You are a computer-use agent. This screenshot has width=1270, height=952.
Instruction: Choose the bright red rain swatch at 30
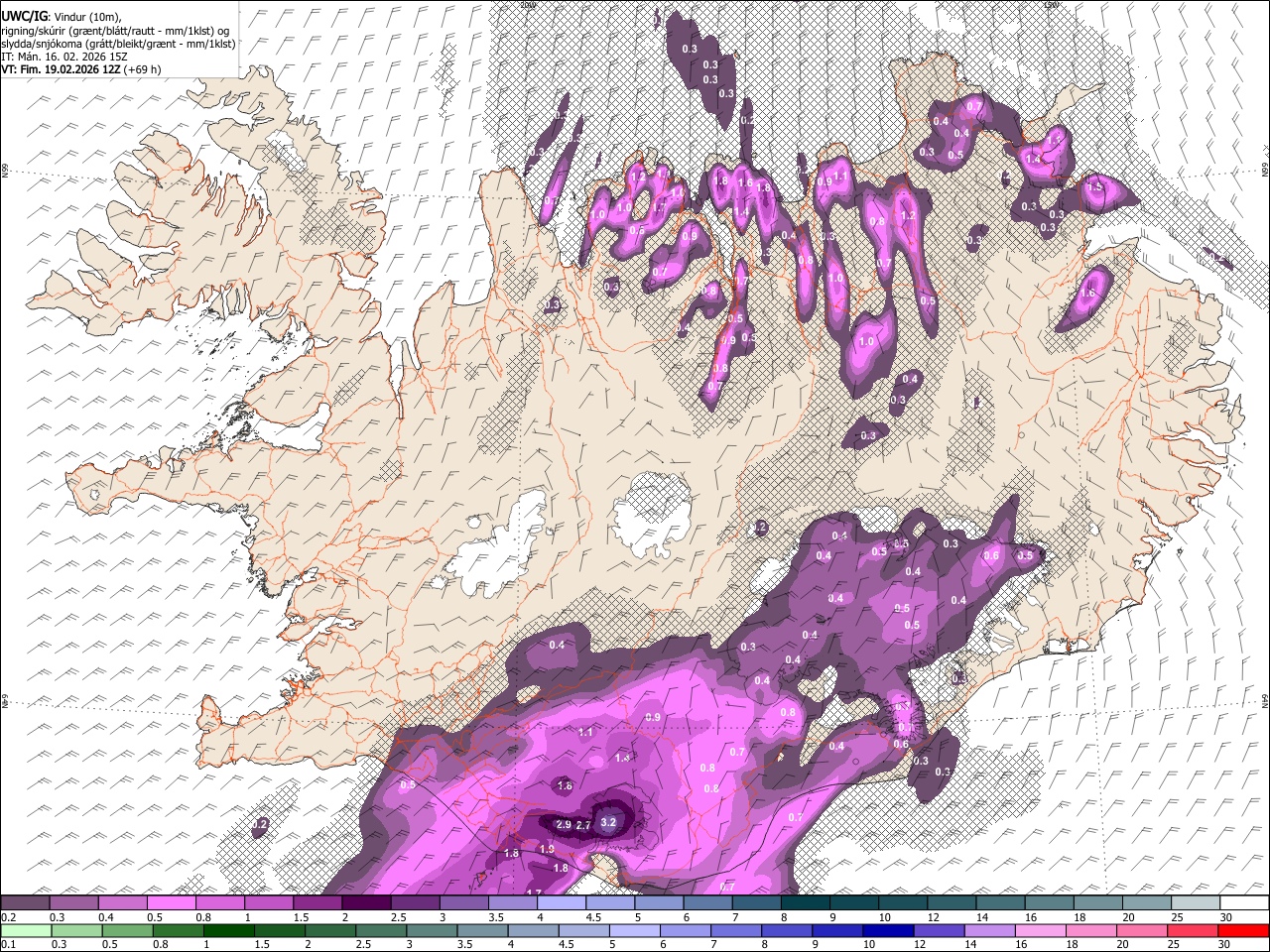(1243, 930)
